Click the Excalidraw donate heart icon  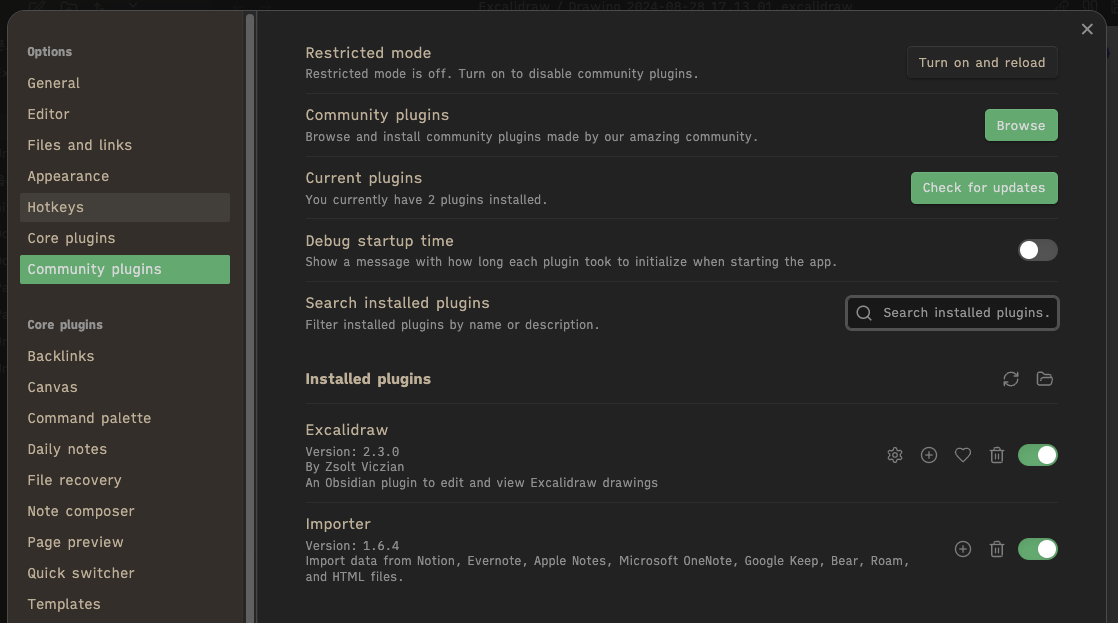pos(963,455)
